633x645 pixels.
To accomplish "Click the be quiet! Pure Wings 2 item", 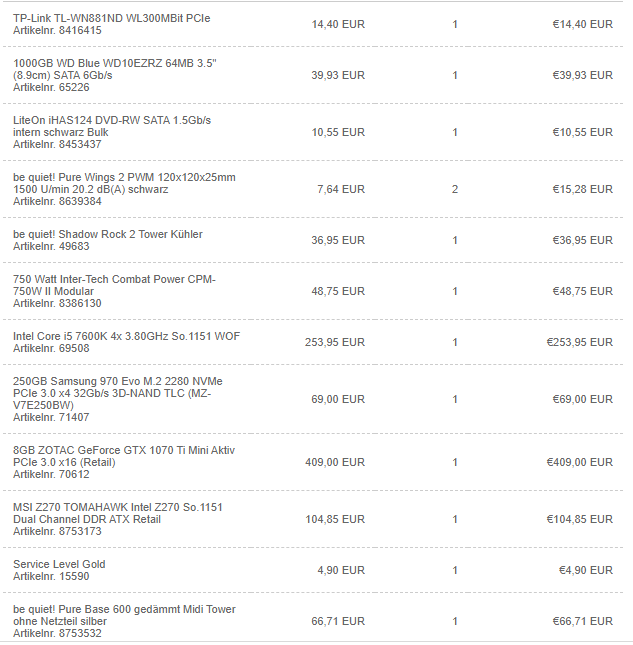I will click(x=124, y=177).
